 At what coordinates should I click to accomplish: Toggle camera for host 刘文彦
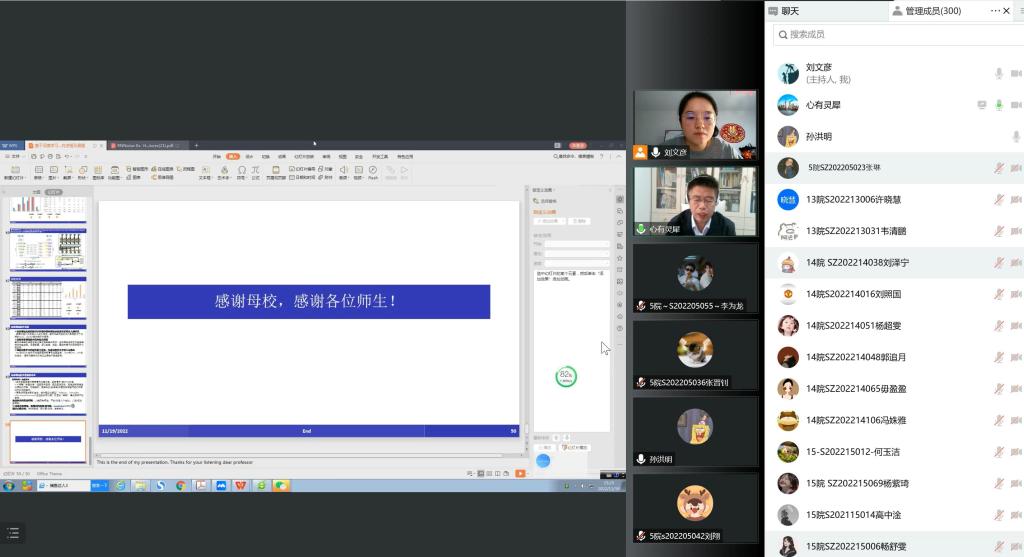click(x=1016, y=73)
